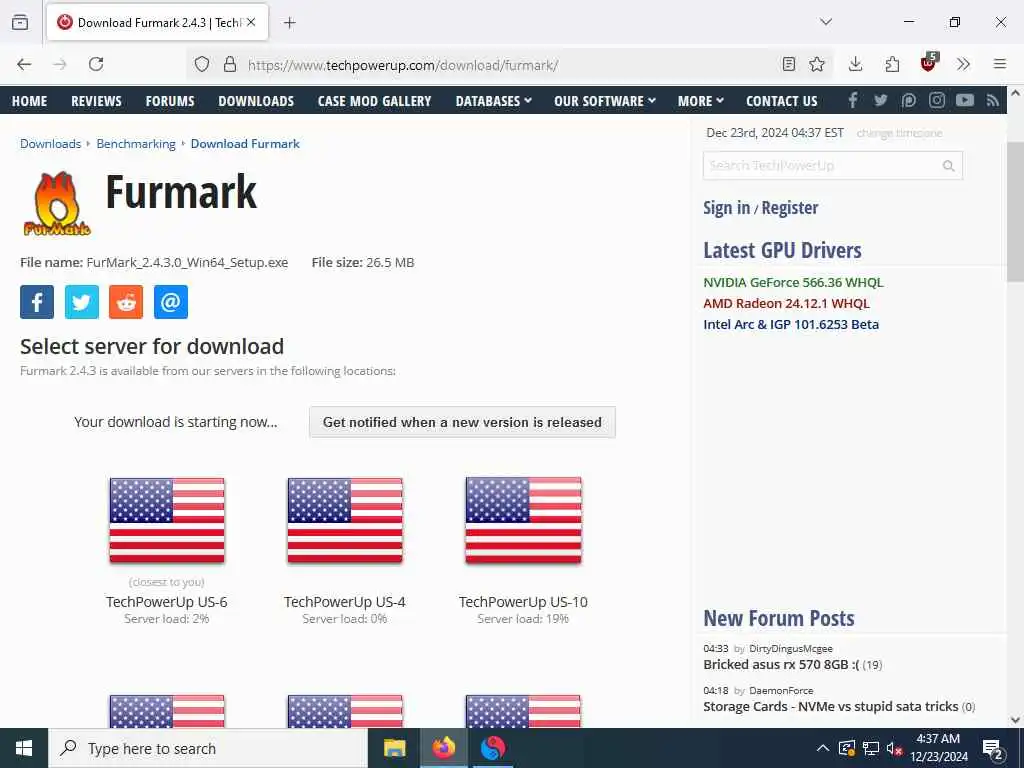1024x768 pixels.
Task: Select TechPowerUp US-6 server flag
Action: pyautogui.click(x=167, y=520)
